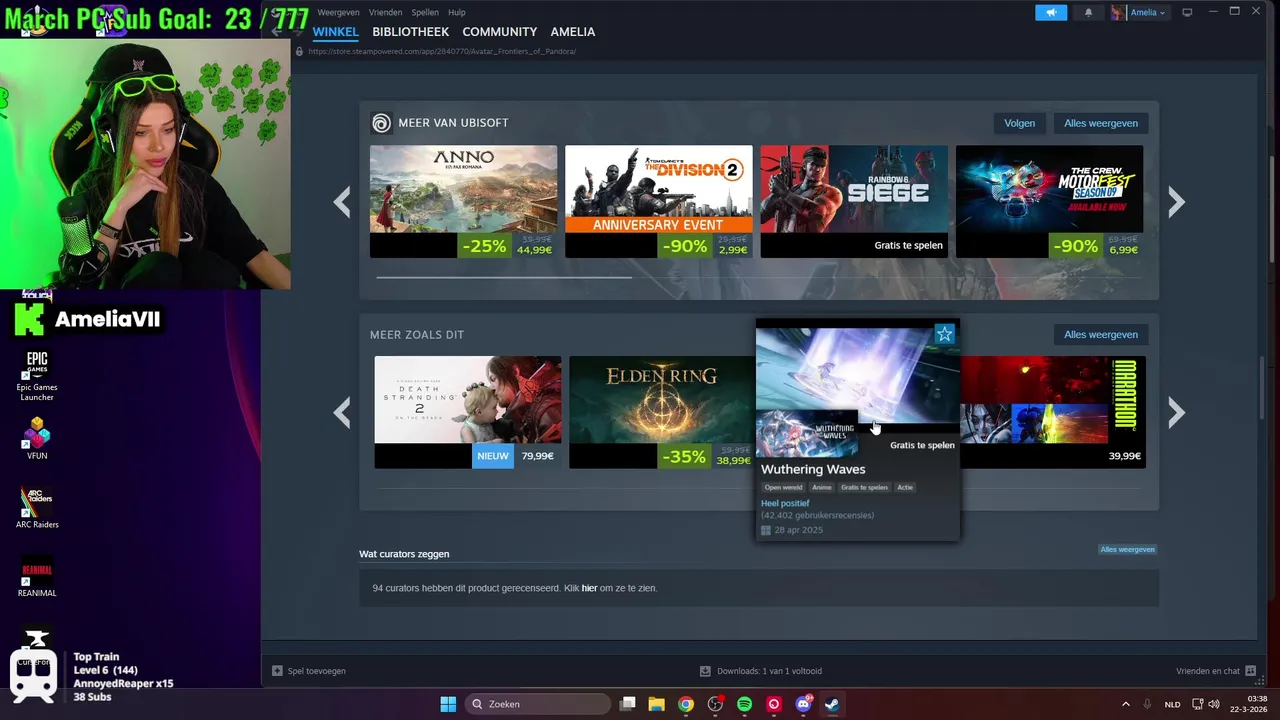Click the NLD language indicator in tray
Screen dimensions: 1280x720
click(x=1172, y=704)
